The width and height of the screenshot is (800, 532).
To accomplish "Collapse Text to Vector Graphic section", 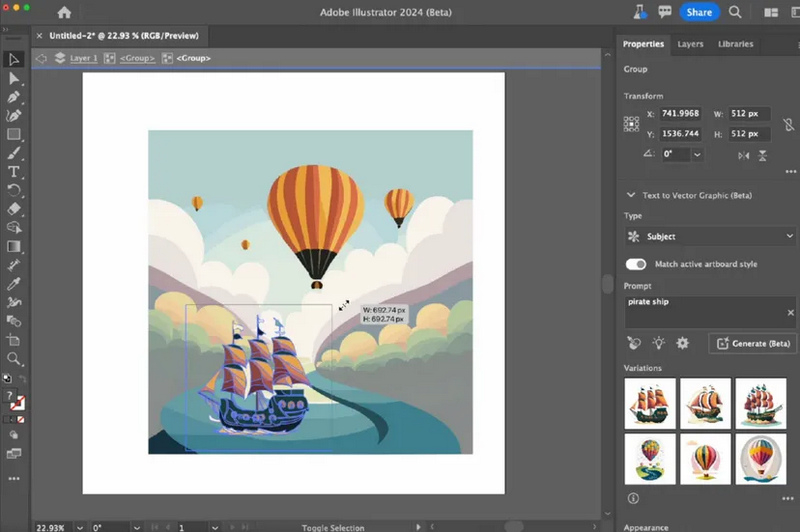I will (630, 195).
